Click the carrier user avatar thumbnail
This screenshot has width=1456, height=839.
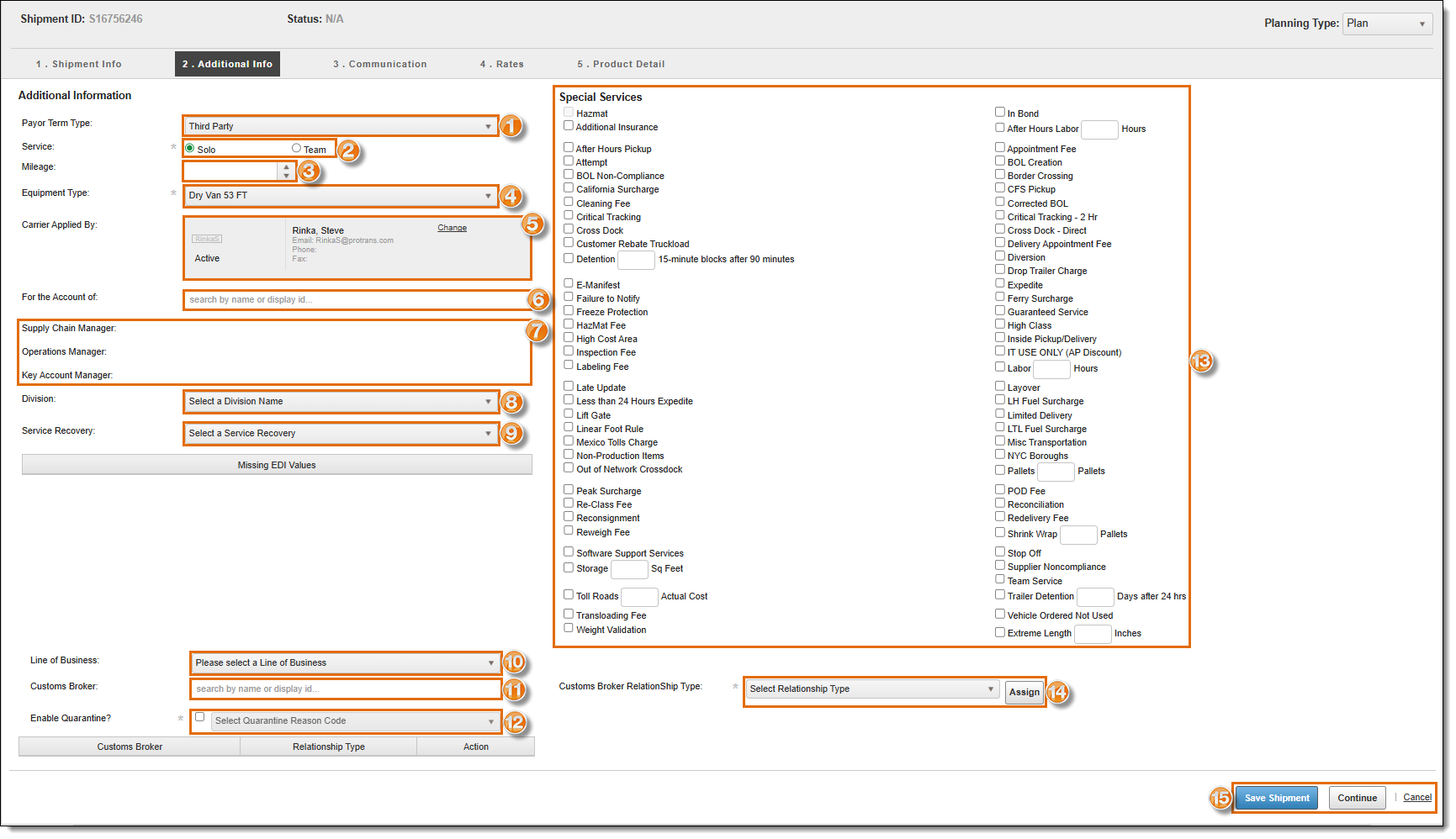click(x=207, y=239)
